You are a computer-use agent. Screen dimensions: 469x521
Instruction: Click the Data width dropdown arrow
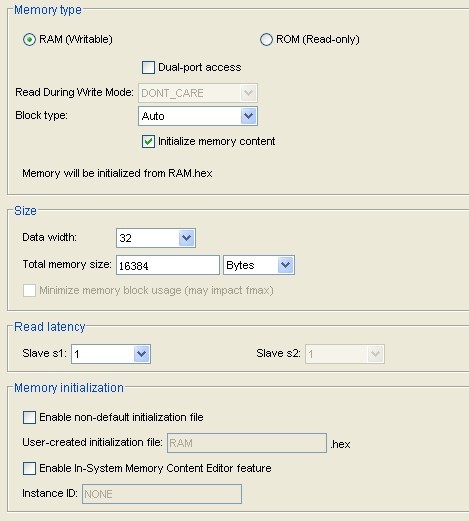pos(187,238)
